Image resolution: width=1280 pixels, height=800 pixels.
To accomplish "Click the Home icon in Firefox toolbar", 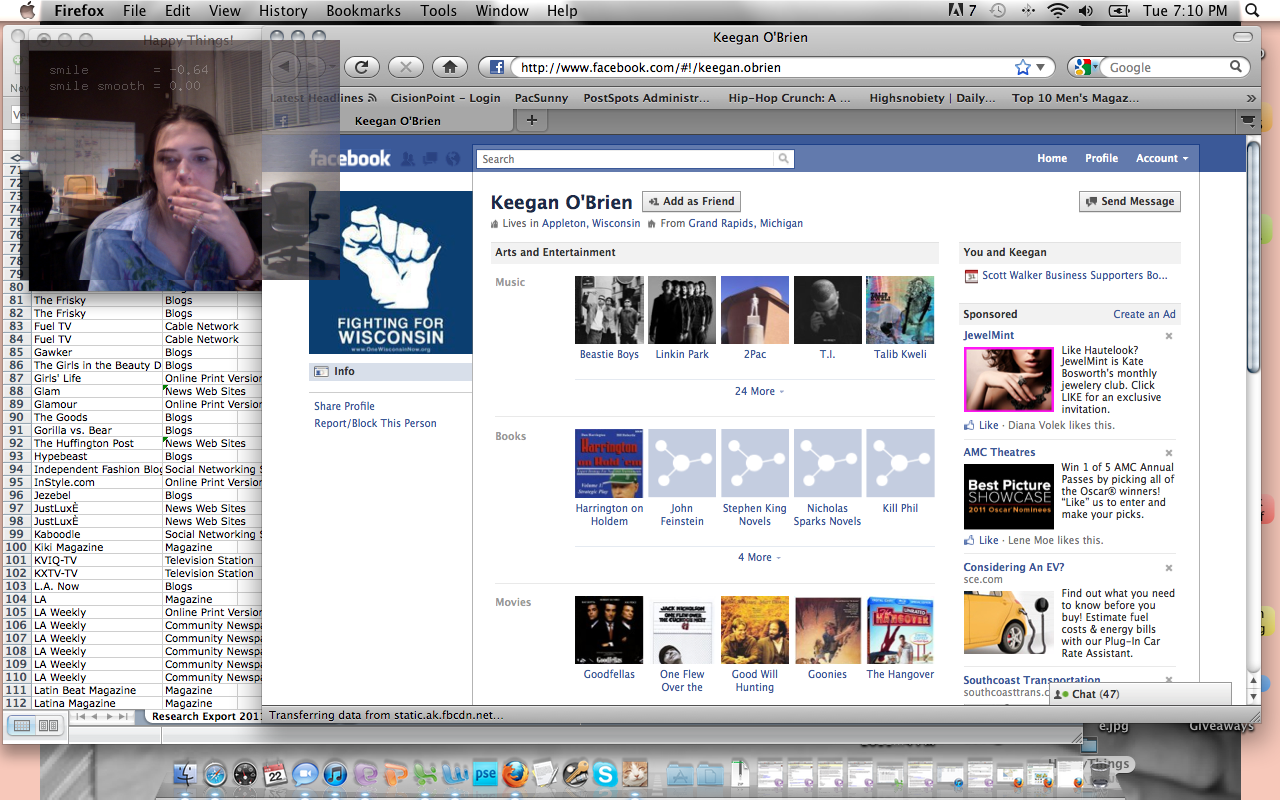I will pyautogui.click(x=450, y=67).
